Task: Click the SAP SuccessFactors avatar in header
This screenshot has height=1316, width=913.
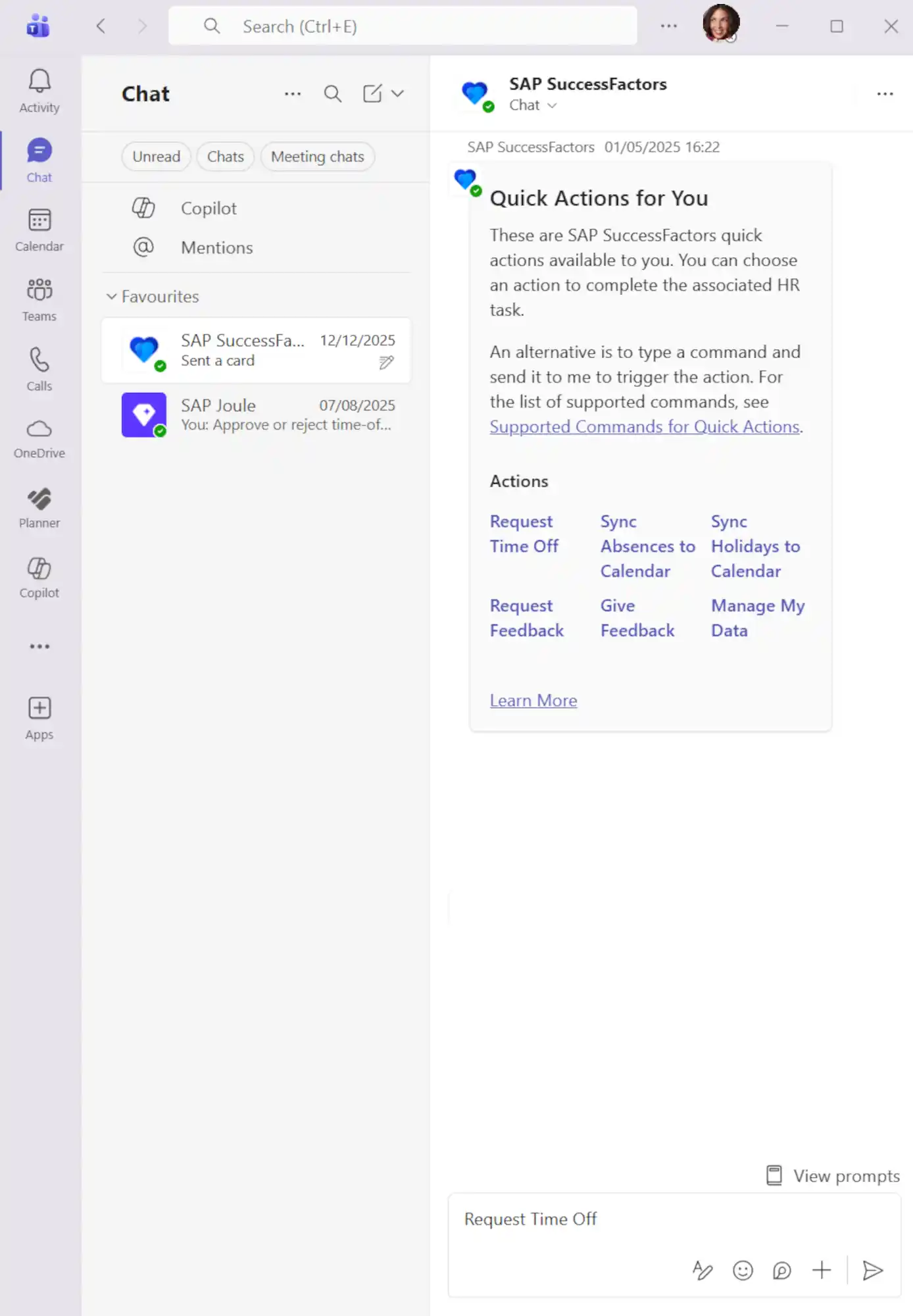Action: [x=476, y=95]
